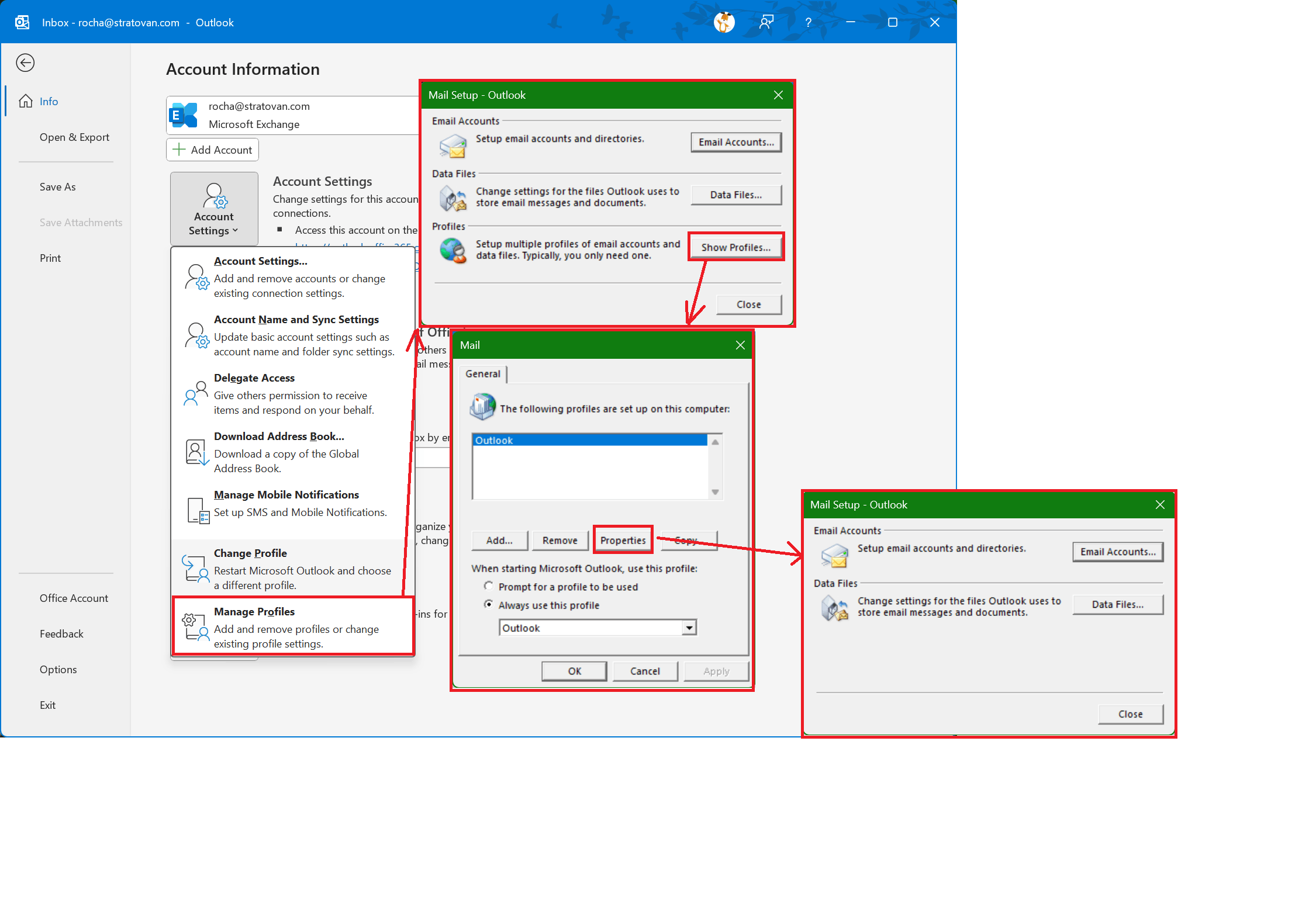Click the profile list scrollbar up arrow
The width and height of the screenshot is (1316, 897).
pos(715,442)
